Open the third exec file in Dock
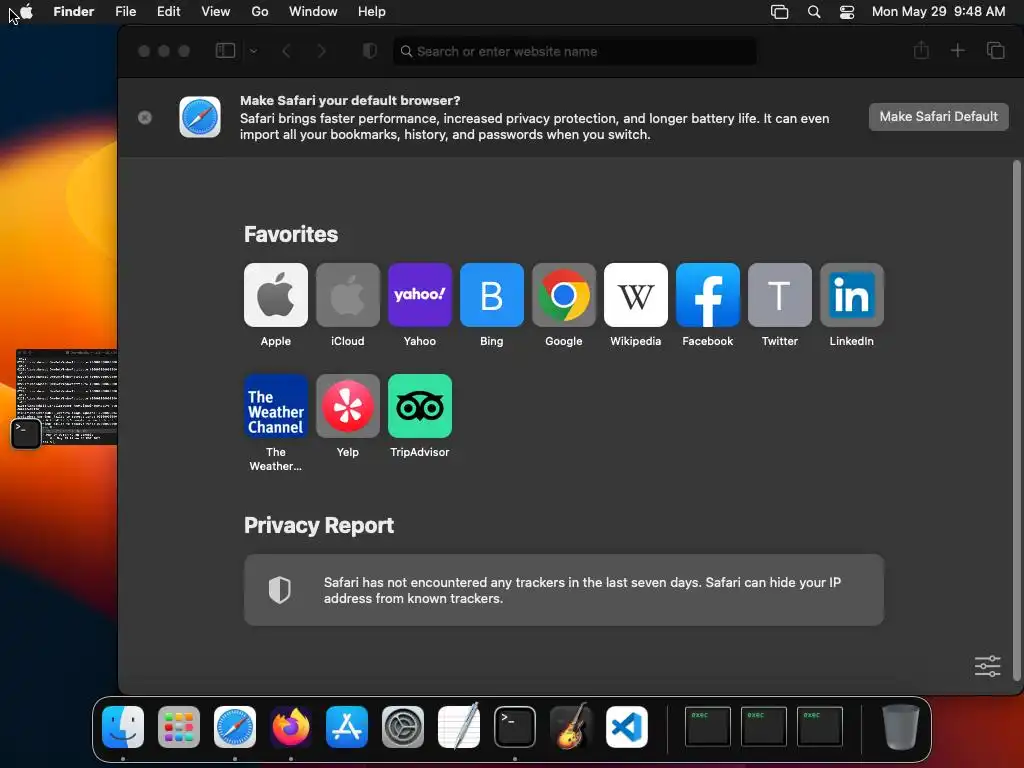The height and width of the screenshot is (768, 1024). pyautogui.click(x=820, y=726)
